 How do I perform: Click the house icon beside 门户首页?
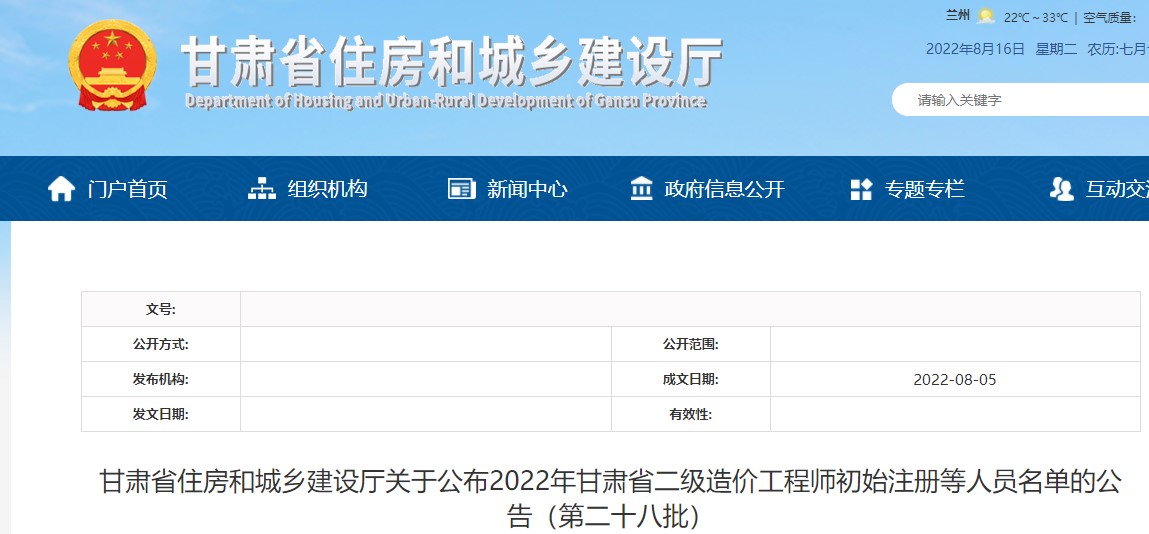click(61, 189)
